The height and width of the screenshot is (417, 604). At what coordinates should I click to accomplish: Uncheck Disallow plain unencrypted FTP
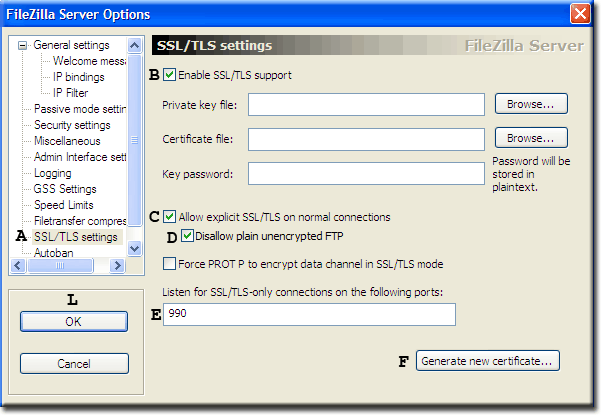coord(188,235)
